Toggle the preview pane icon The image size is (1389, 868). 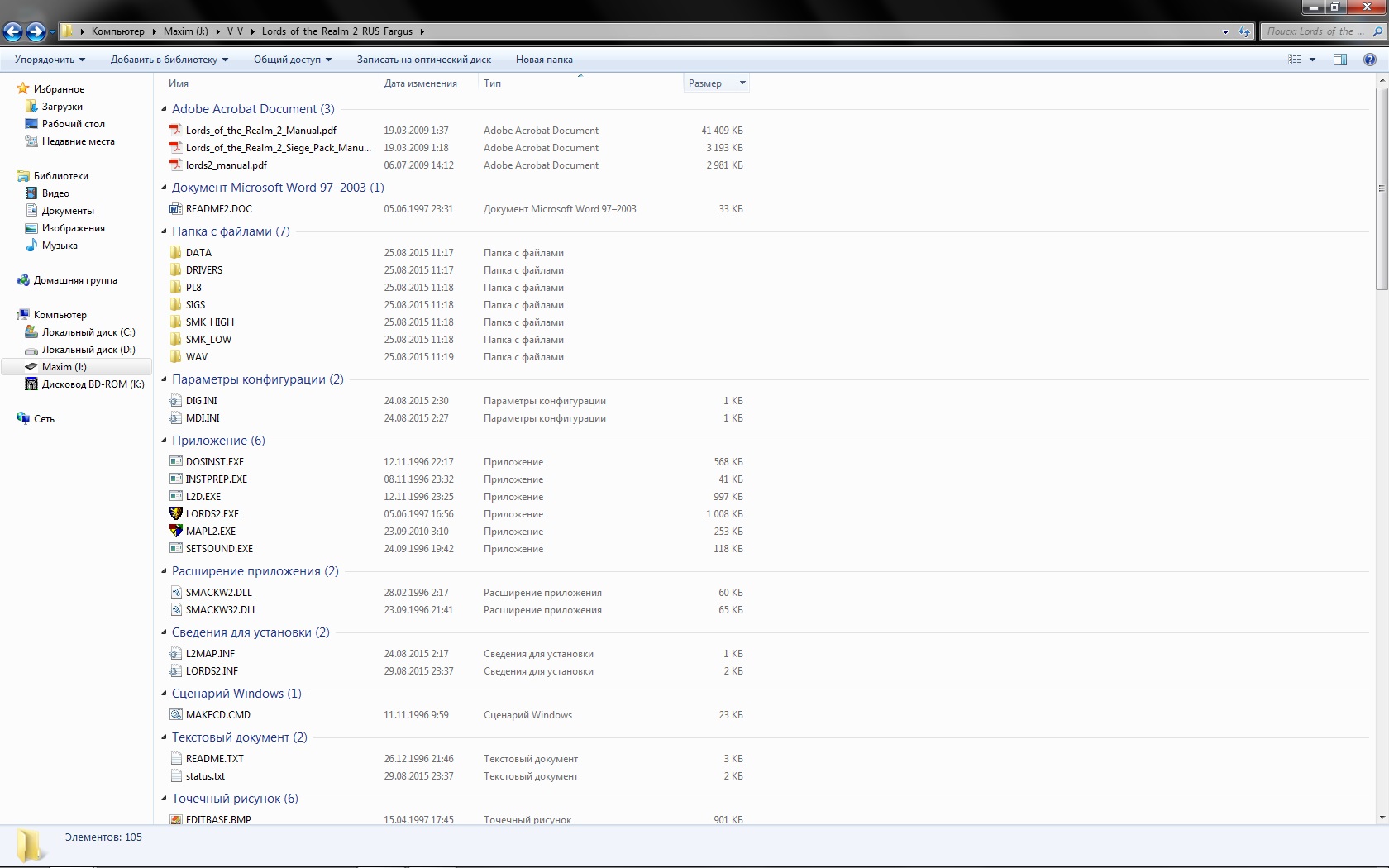1339,60
